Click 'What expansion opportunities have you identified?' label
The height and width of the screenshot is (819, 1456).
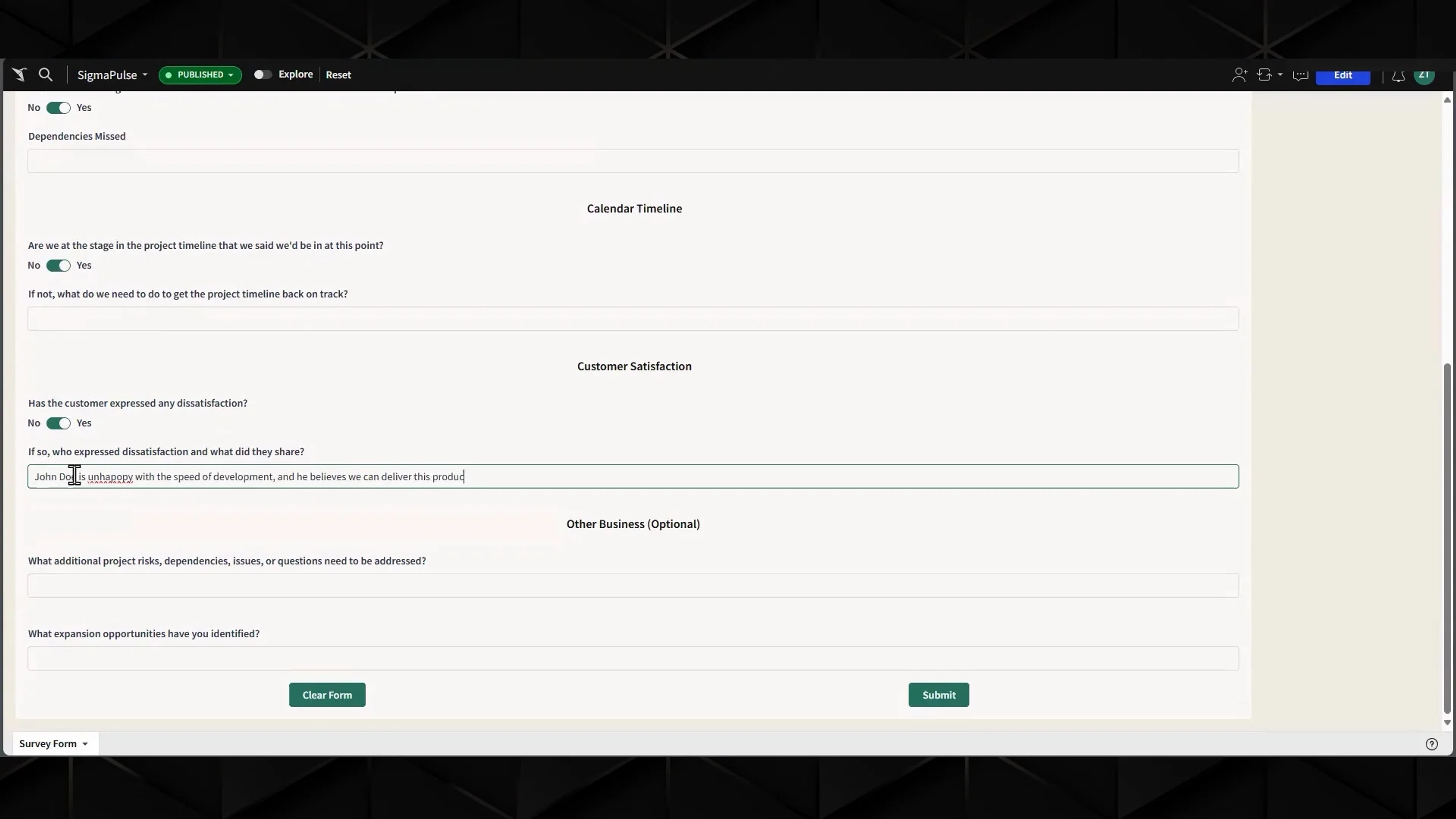(x=144, y=634)
